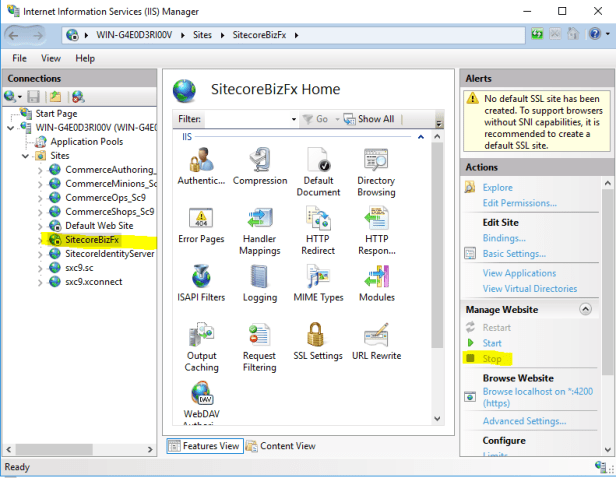Click the Stop website action
The image size is (616, 478).
click(492, 358)
